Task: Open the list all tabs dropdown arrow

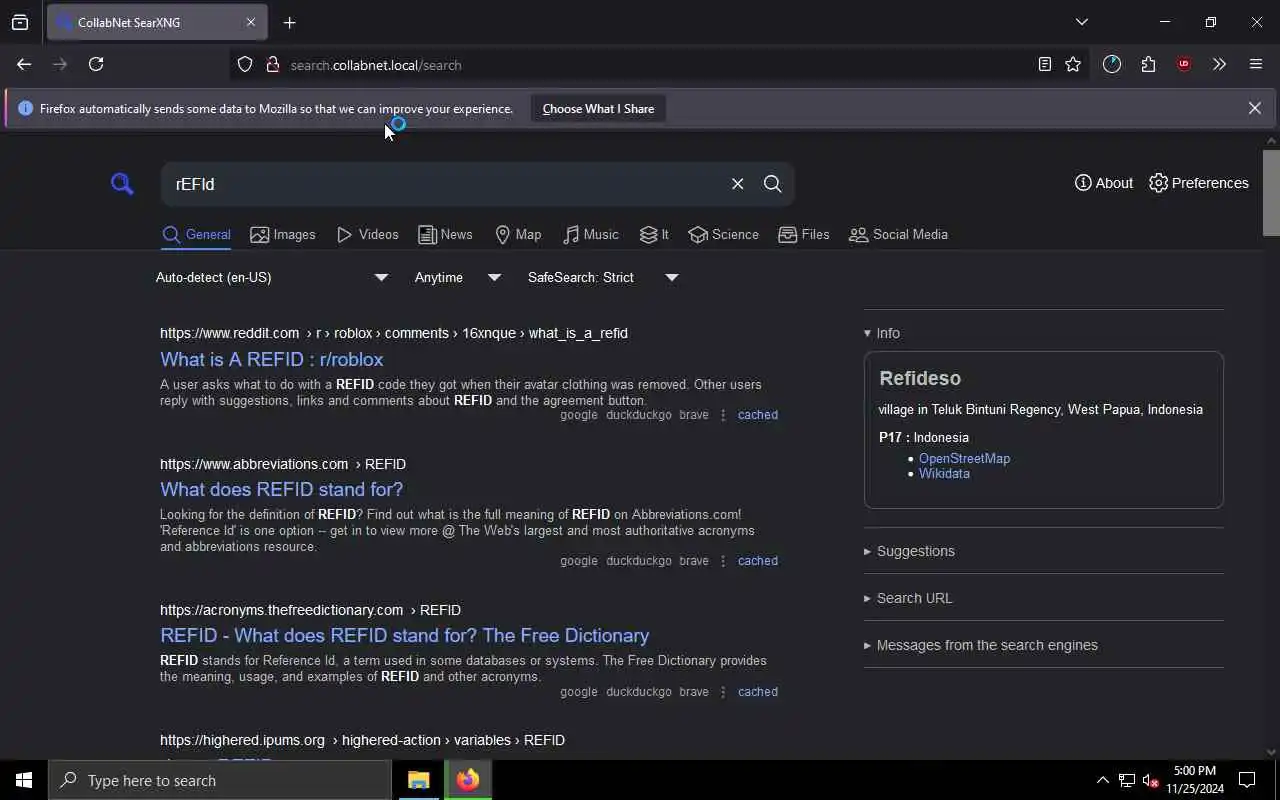Action: pos(1081,22)
